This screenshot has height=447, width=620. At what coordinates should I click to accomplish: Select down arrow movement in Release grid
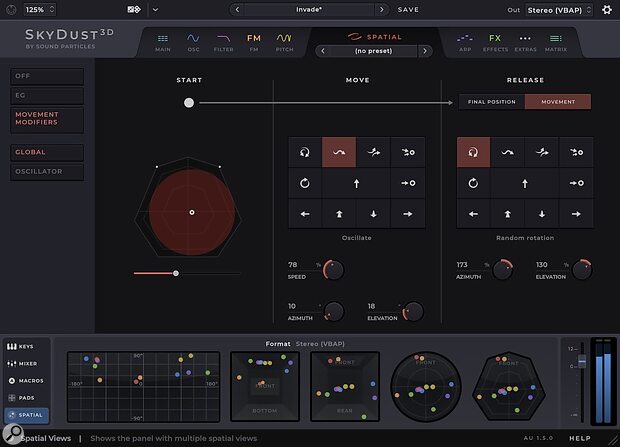point(542,214)
